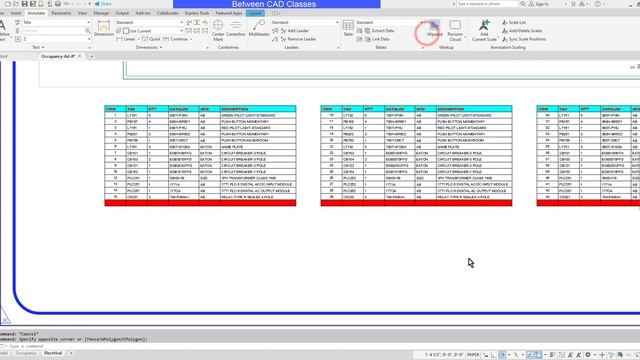Click the New drawing icon in quick access toolbar
The image size is (640, 360).
click(8, 4)
